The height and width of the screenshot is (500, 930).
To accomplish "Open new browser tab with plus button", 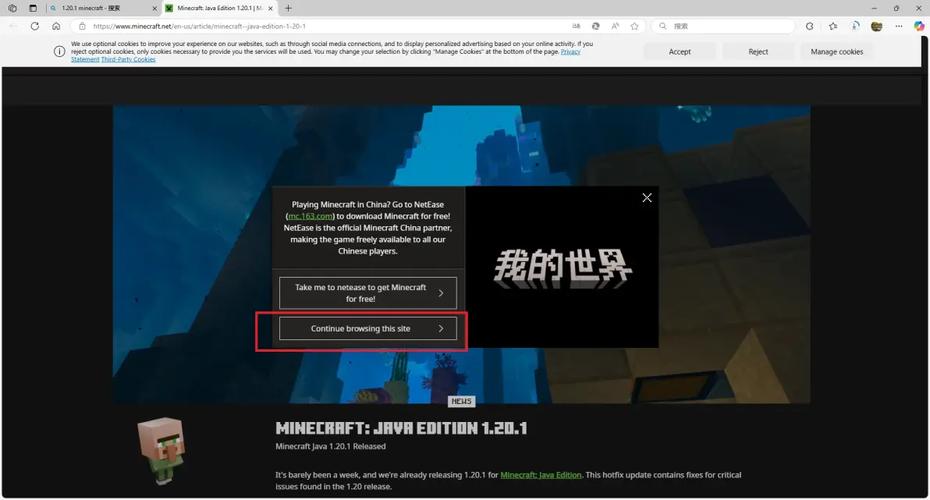I will 288,8.
